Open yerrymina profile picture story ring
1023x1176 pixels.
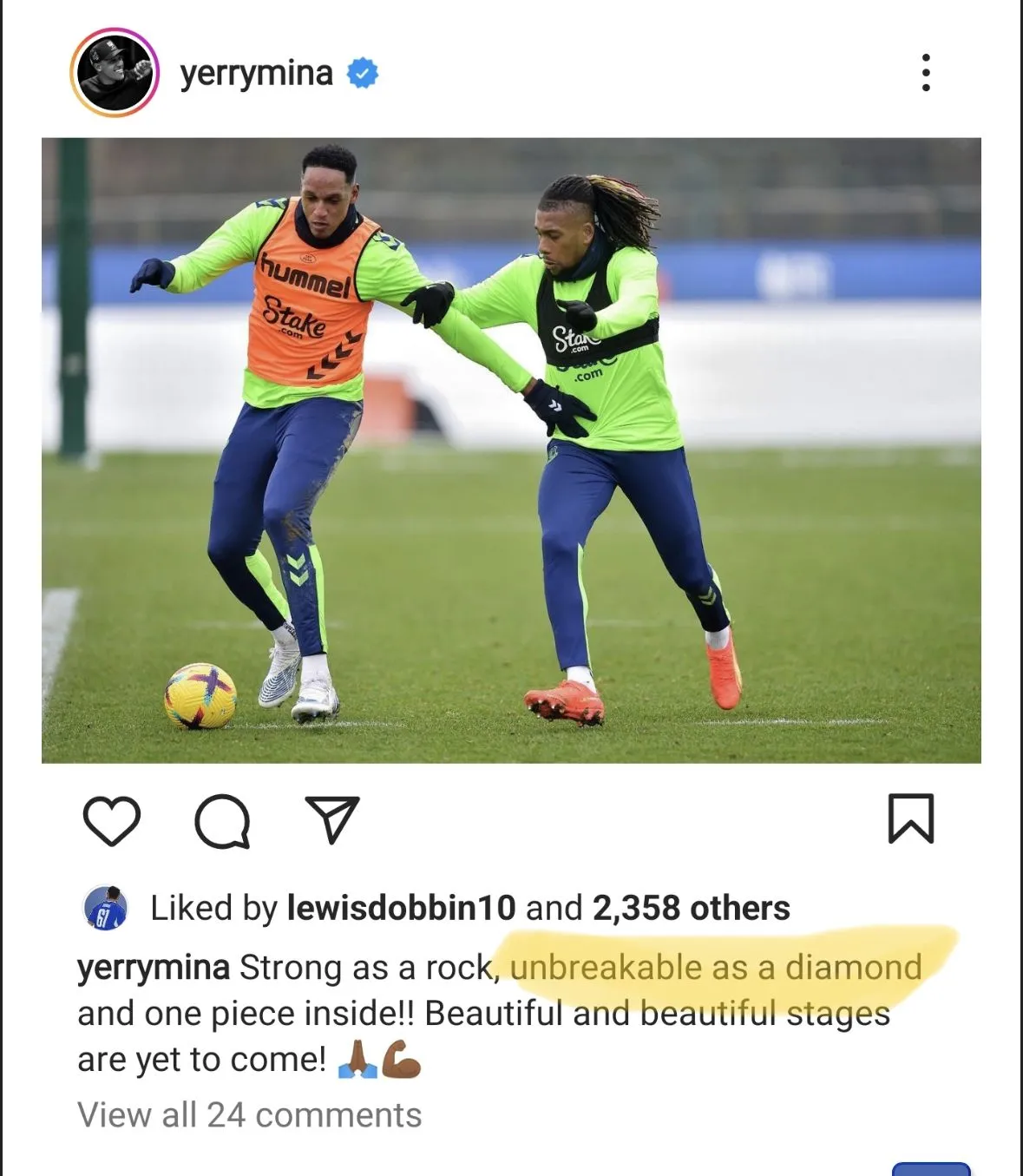(115, 72)
